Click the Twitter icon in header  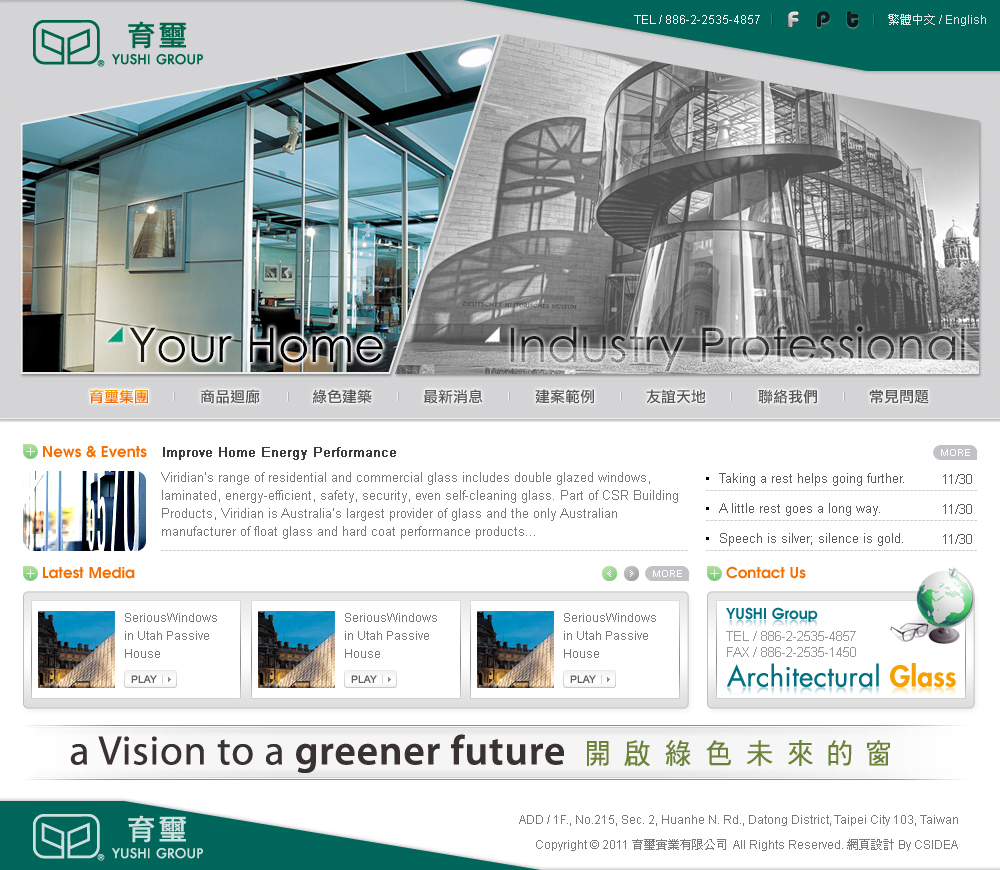coord(852,19)
